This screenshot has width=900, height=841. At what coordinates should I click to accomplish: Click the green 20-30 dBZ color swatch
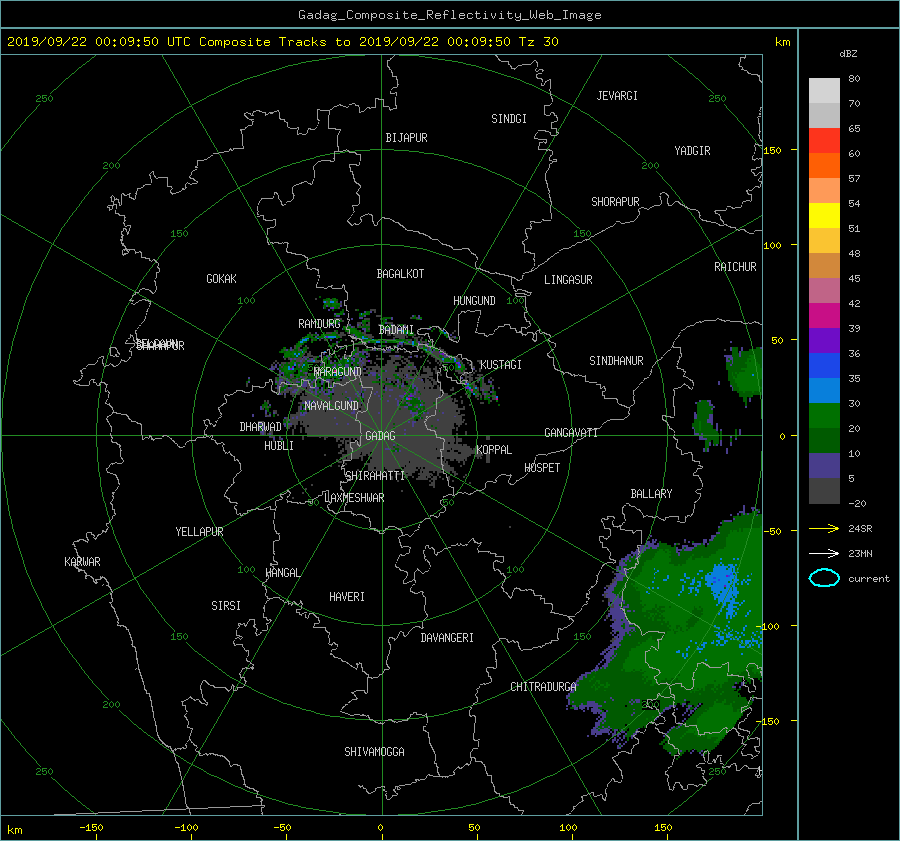pyautogui.click(x=824, y=416)
